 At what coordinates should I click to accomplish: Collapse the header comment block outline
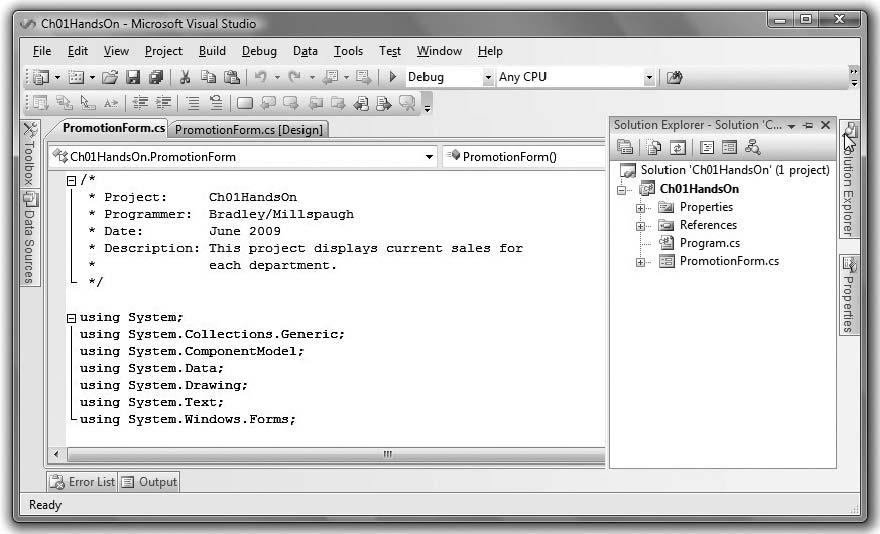pos(71,181)
